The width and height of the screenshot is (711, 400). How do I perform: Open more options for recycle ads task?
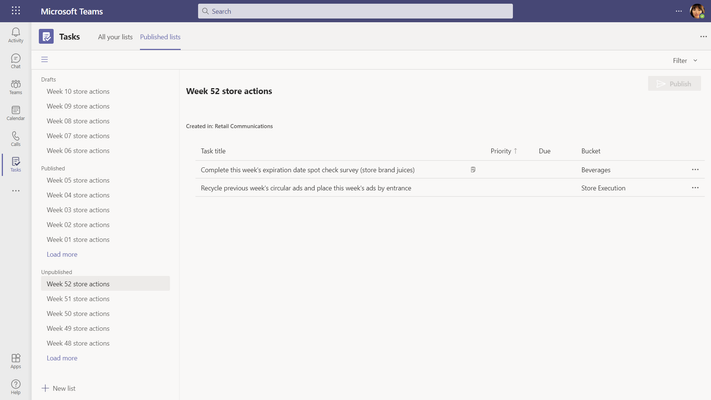coord(695,188)
